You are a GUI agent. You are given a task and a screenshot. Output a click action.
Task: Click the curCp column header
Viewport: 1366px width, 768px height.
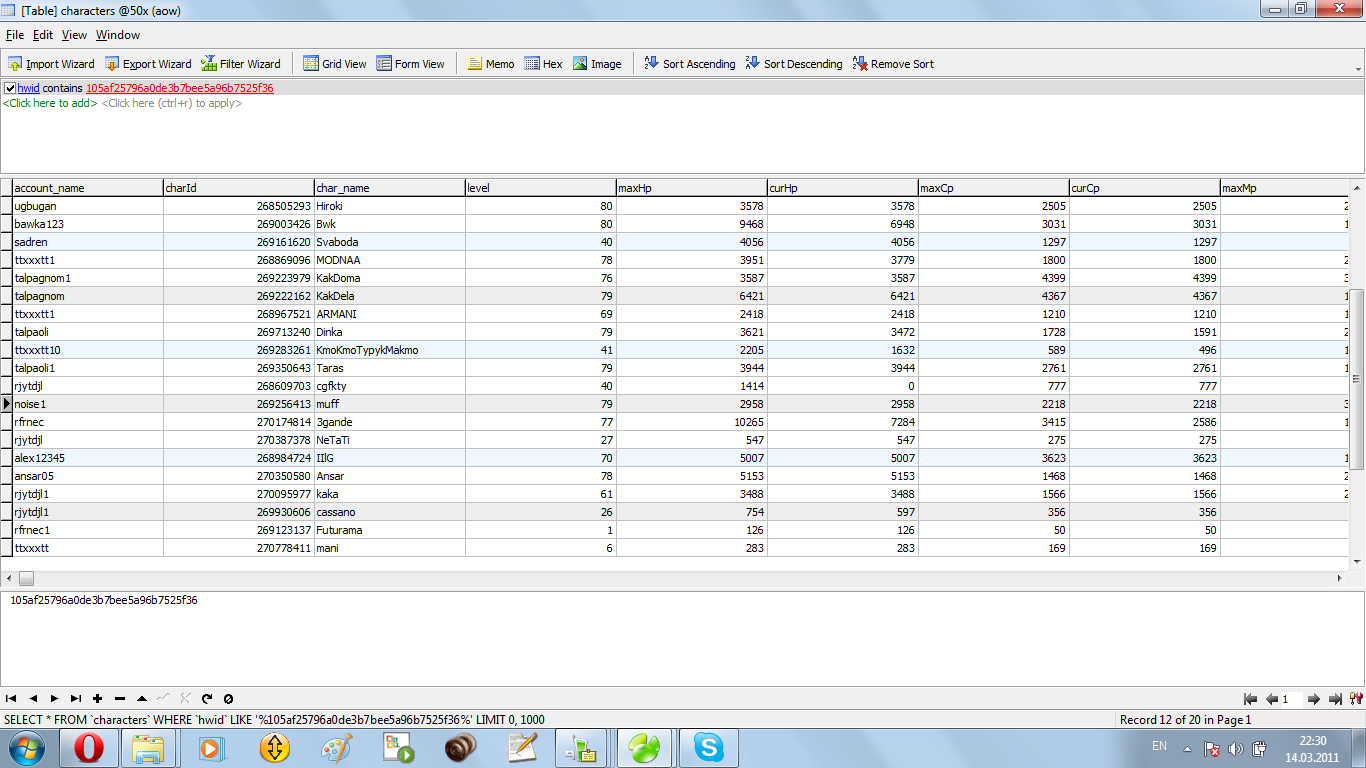pos(1144,188)
